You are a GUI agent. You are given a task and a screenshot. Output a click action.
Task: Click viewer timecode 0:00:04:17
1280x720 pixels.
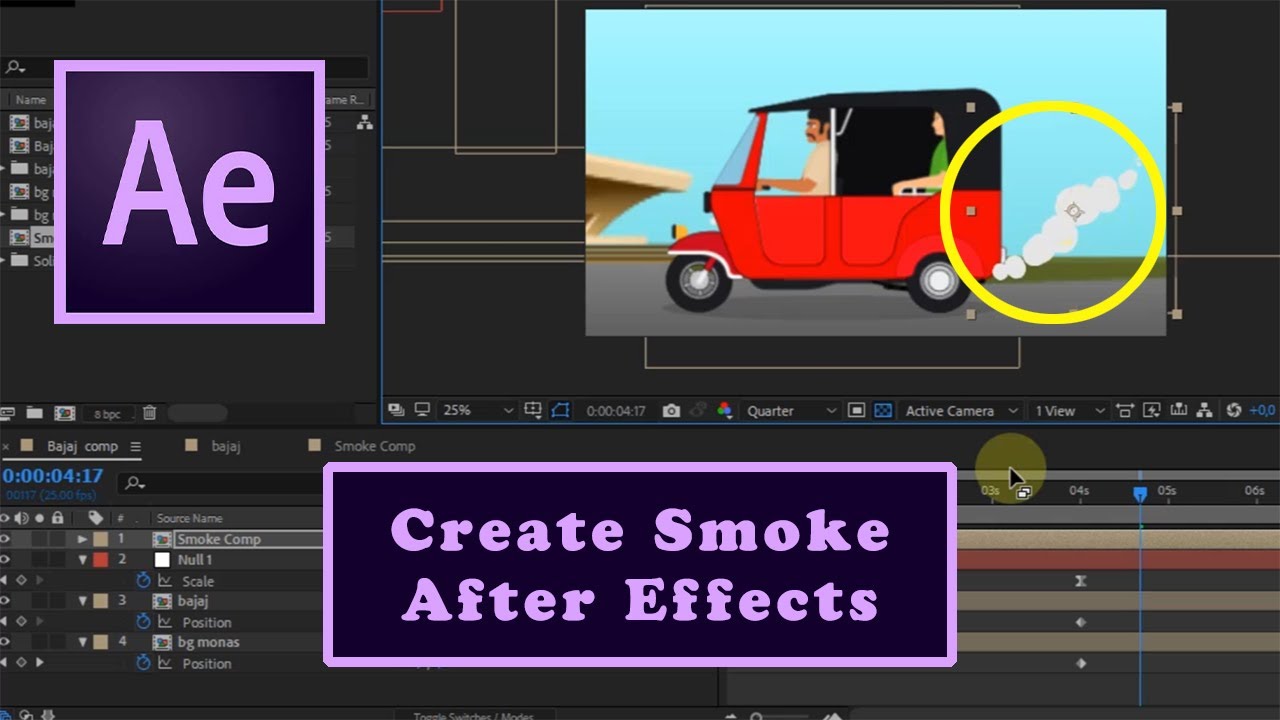click(616, 411)
